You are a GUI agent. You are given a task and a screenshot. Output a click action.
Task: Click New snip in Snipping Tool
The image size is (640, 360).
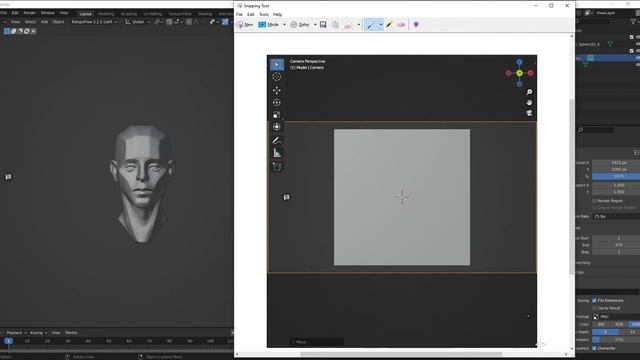click(x=245, y=24)
